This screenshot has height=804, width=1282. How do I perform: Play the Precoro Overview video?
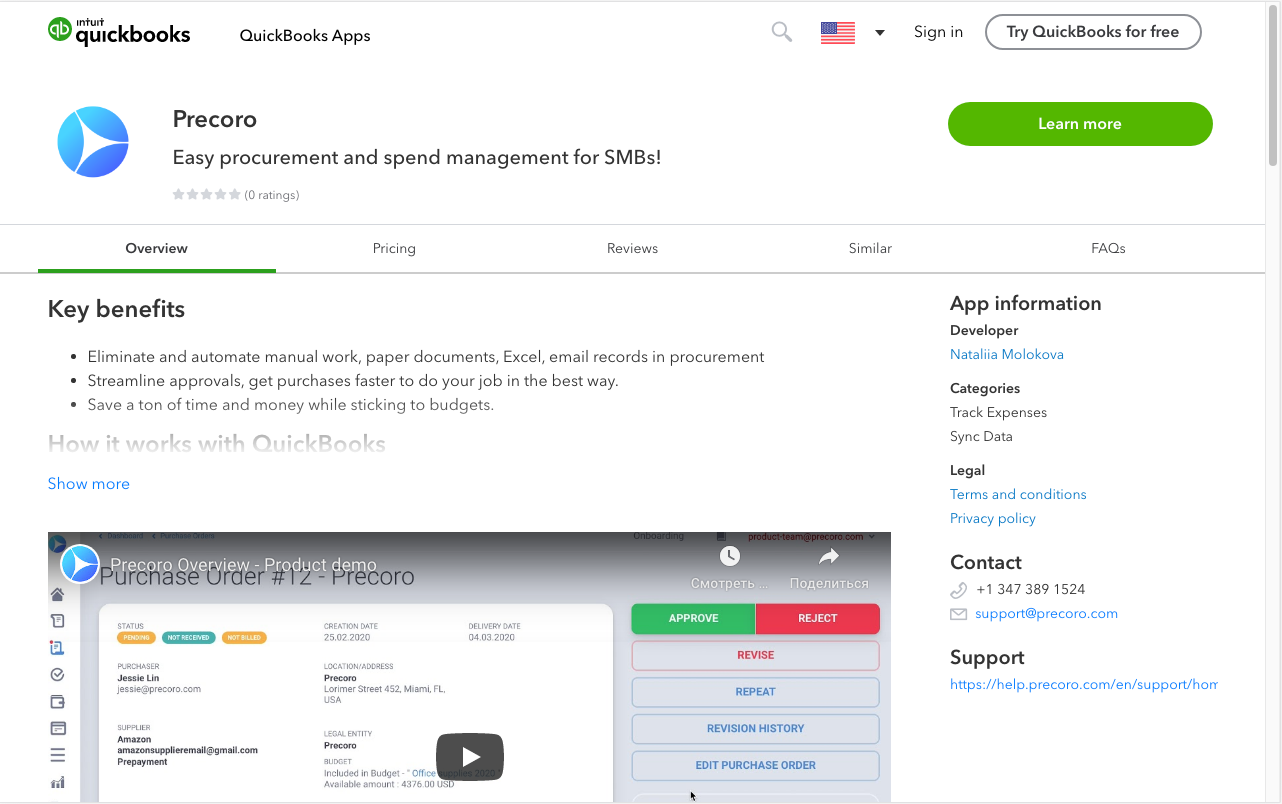coord(470,757)
